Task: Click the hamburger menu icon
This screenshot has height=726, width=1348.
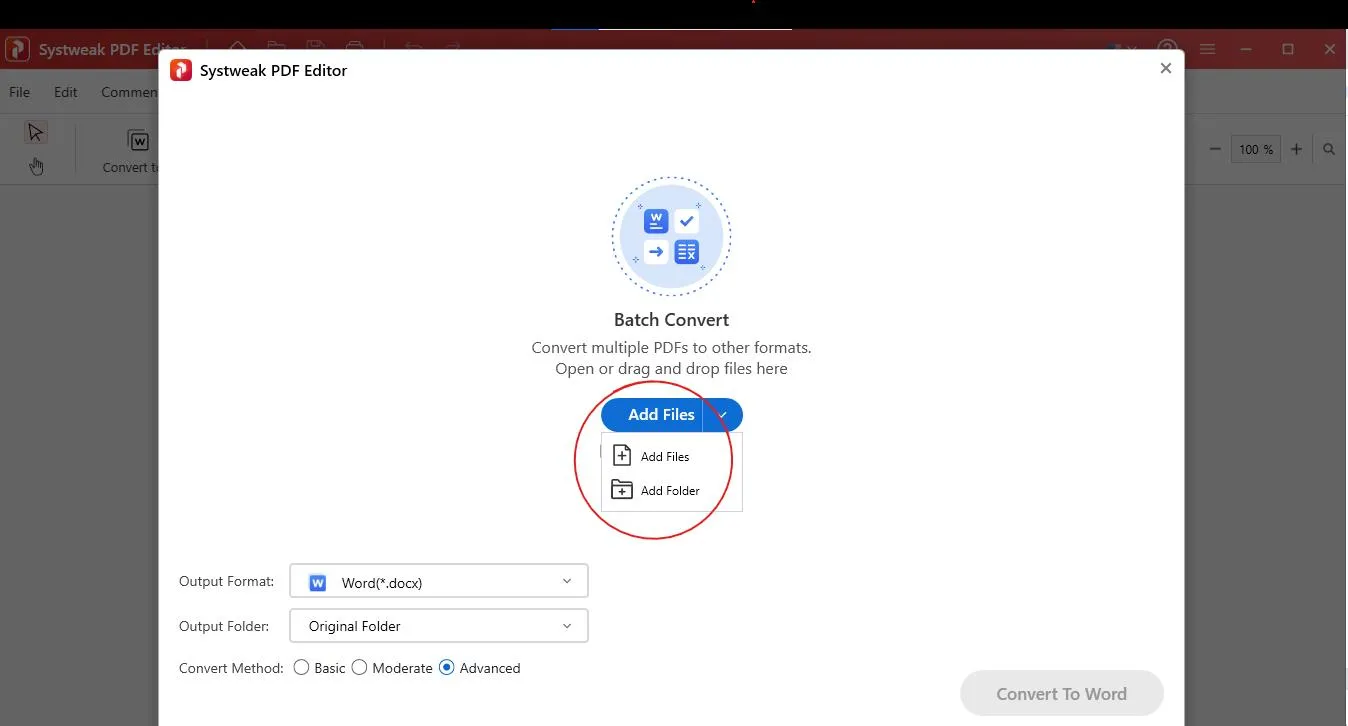Action: click(x=1207, y=49)
